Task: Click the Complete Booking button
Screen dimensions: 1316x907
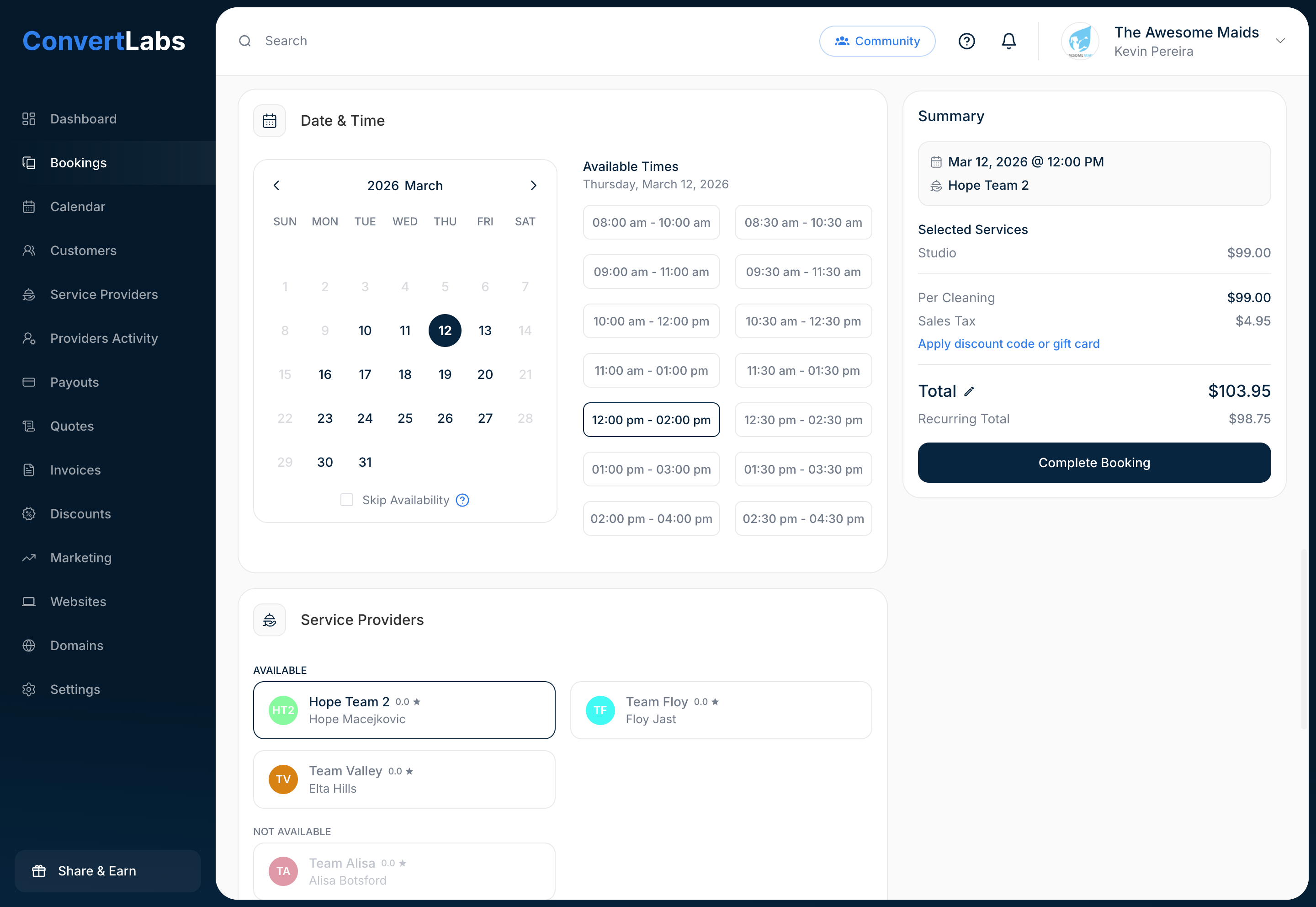Action: click(x=1093, y=463)
